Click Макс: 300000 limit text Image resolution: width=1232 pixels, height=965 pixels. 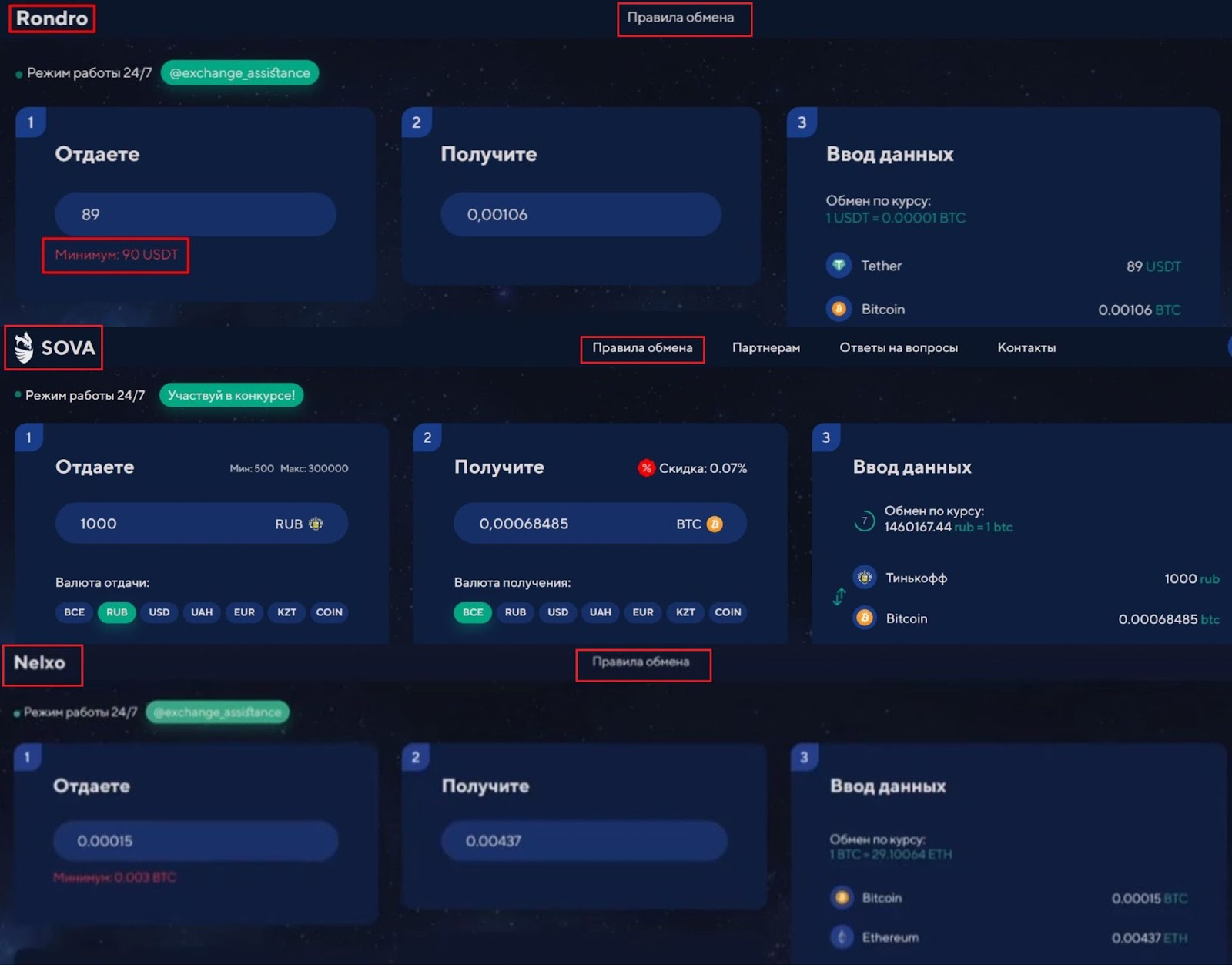[314, 468]
